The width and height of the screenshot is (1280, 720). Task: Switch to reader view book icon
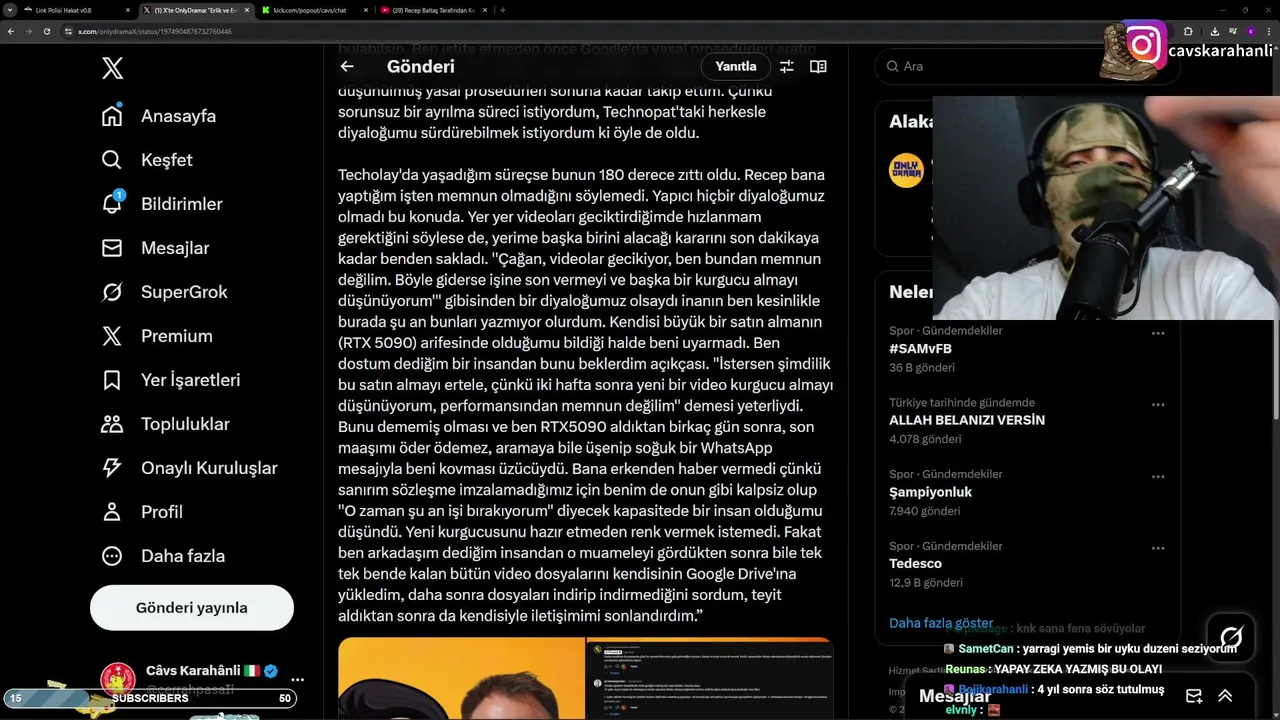tap(818, 67)
